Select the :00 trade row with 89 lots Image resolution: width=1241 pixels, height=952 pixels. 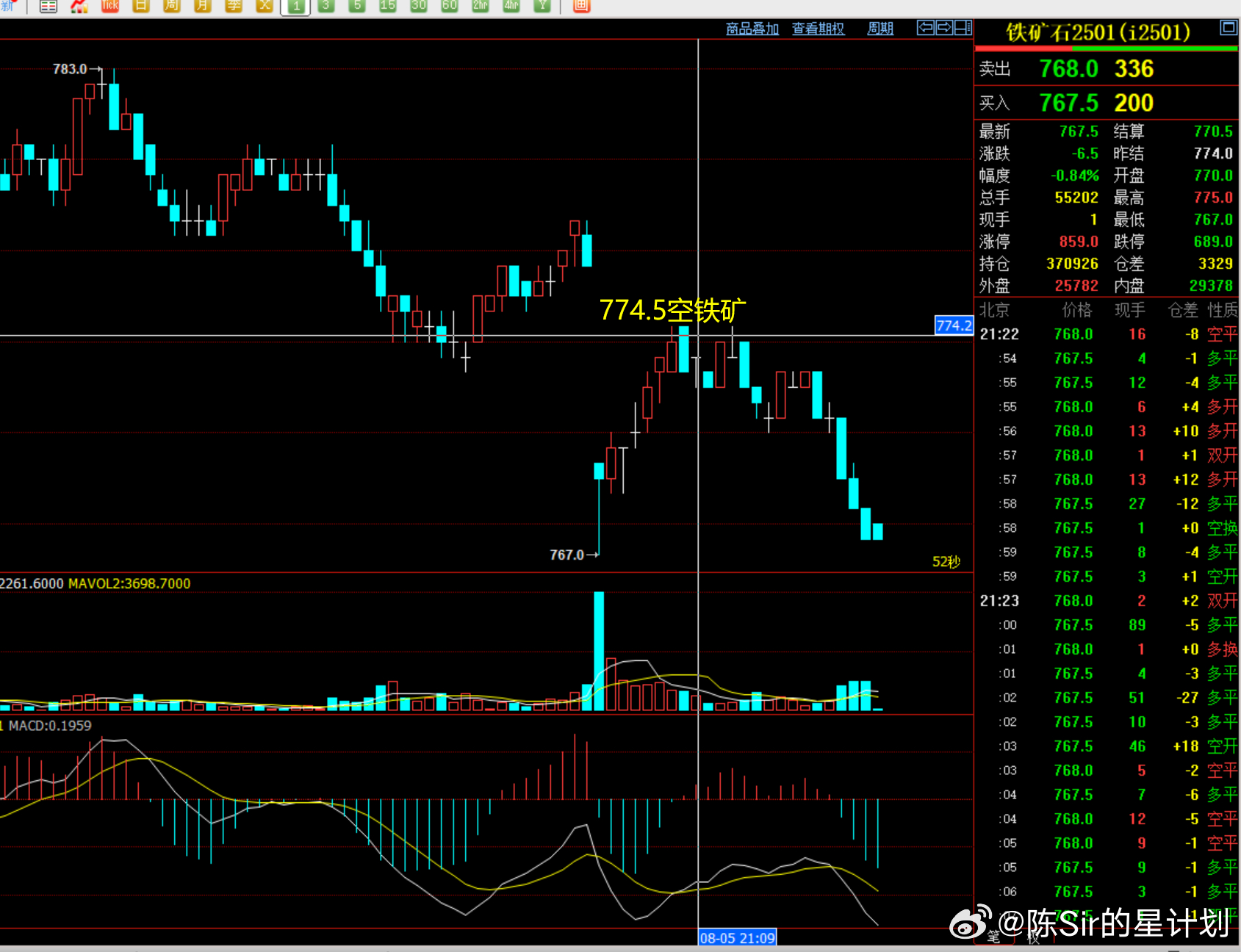point(1107,625)
